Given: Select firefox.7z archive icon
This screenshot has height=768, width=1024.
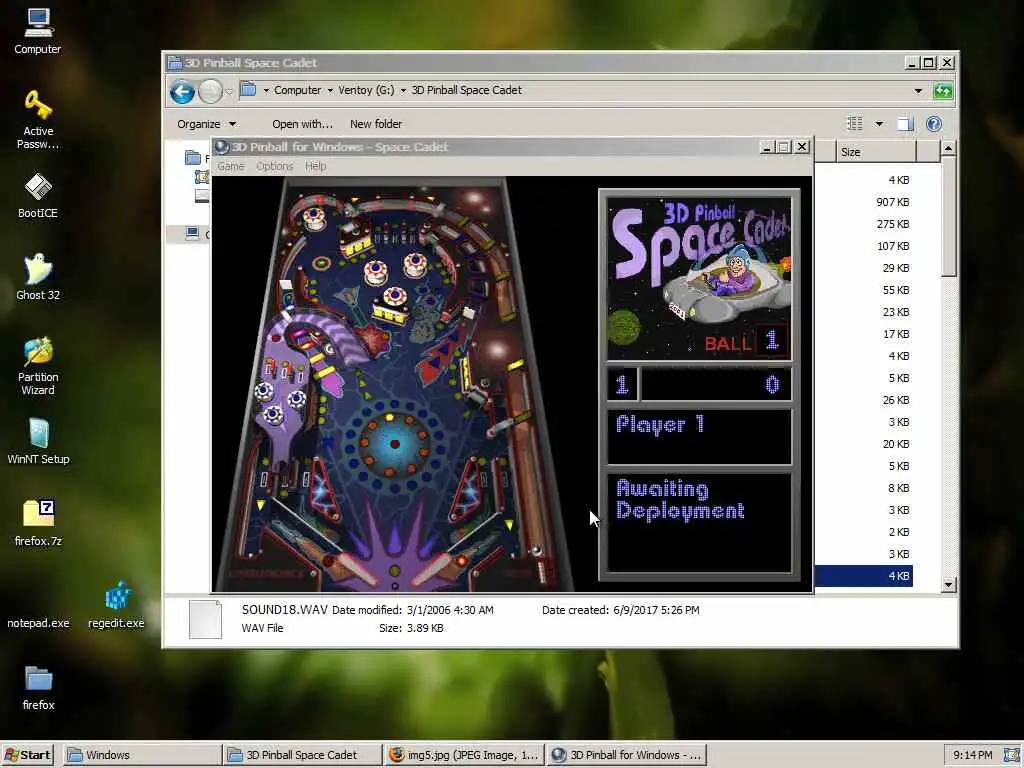Looking at the screenshot, I should click(38, 523).
